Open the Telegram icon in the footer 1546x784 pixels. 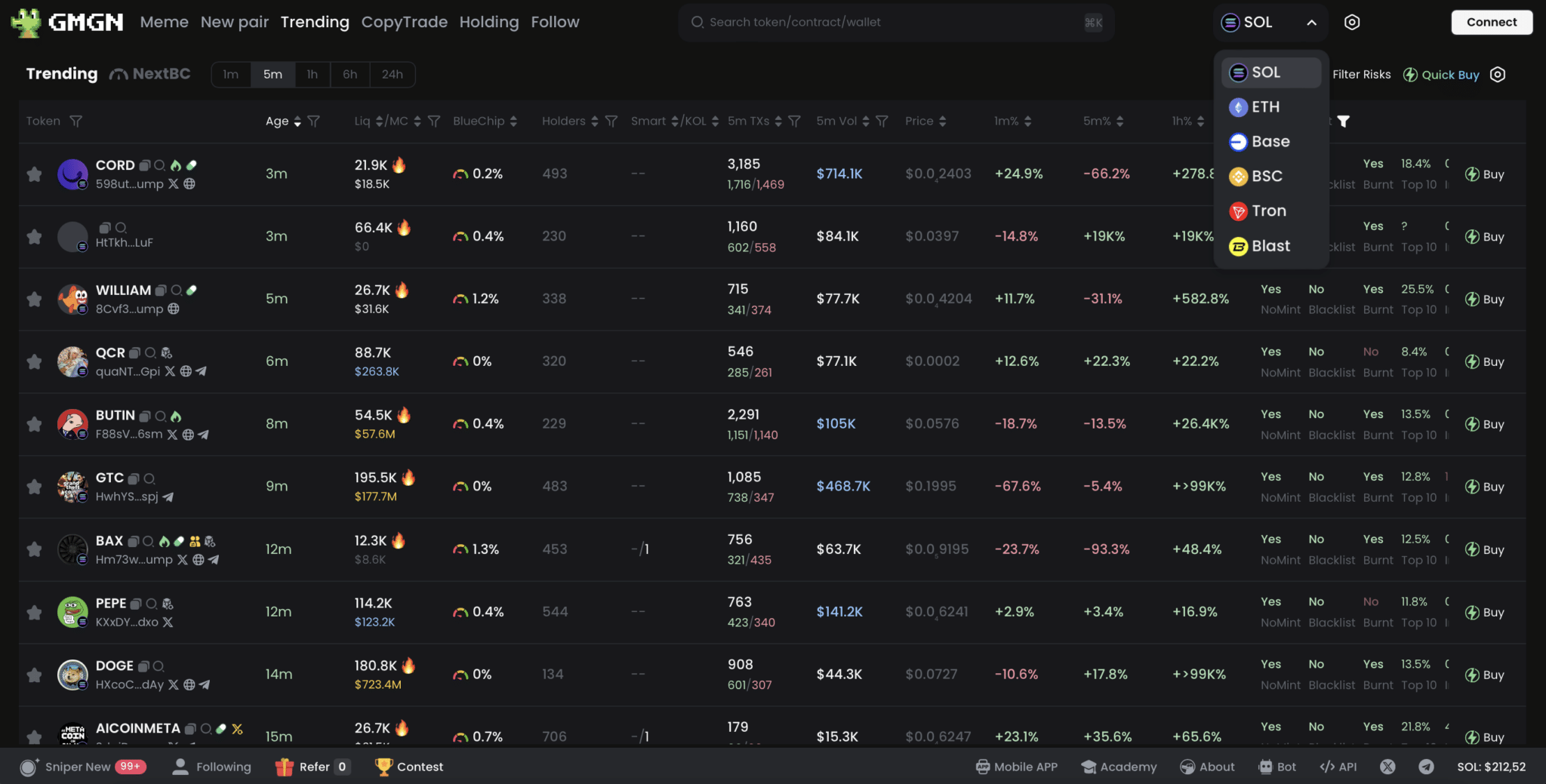click(x=1425, y=766)
